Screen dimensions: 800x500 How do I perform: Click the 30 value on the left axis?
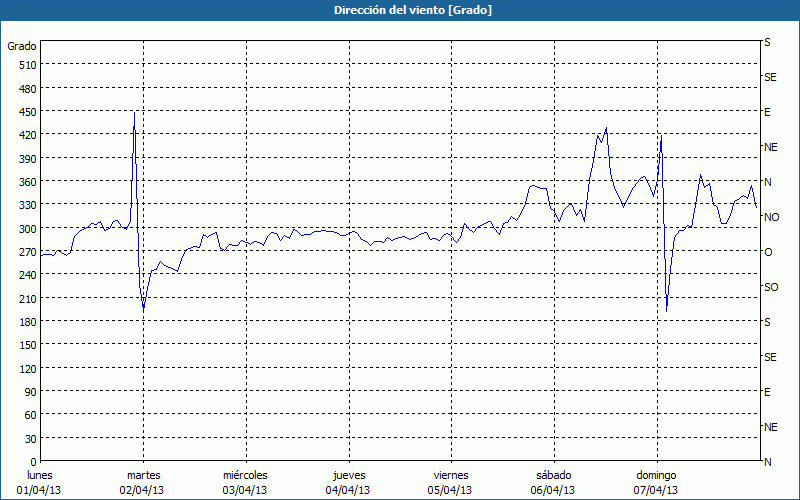(30, 439)
